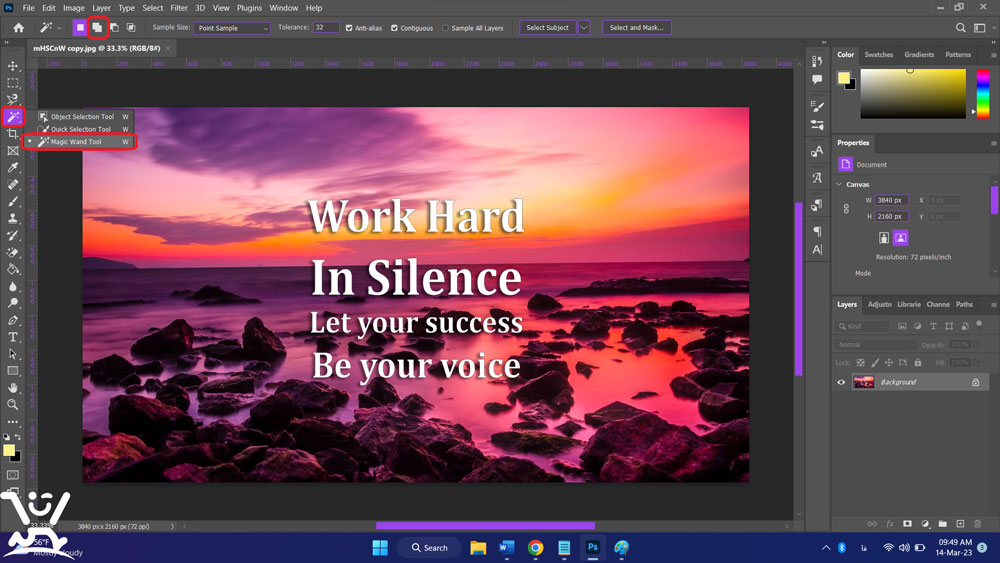Click the canvas Width field
The height and width of the screenshot is (563, 1000).
tap(892, 200)
